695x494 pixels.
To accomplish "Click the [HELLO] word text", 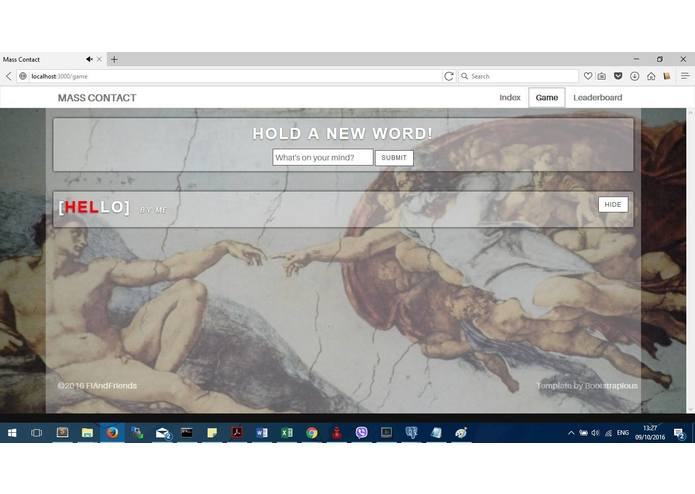I will pos(94,207).
